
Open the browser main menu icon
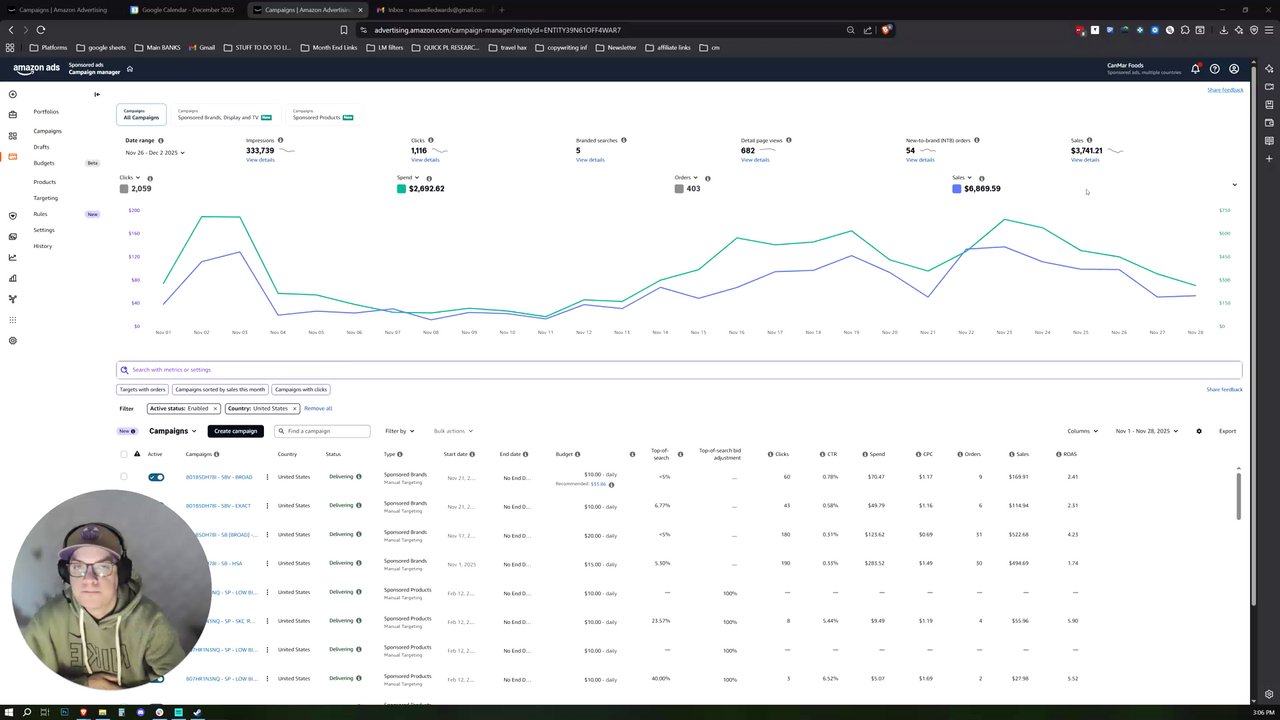(x=1270, y=30)
